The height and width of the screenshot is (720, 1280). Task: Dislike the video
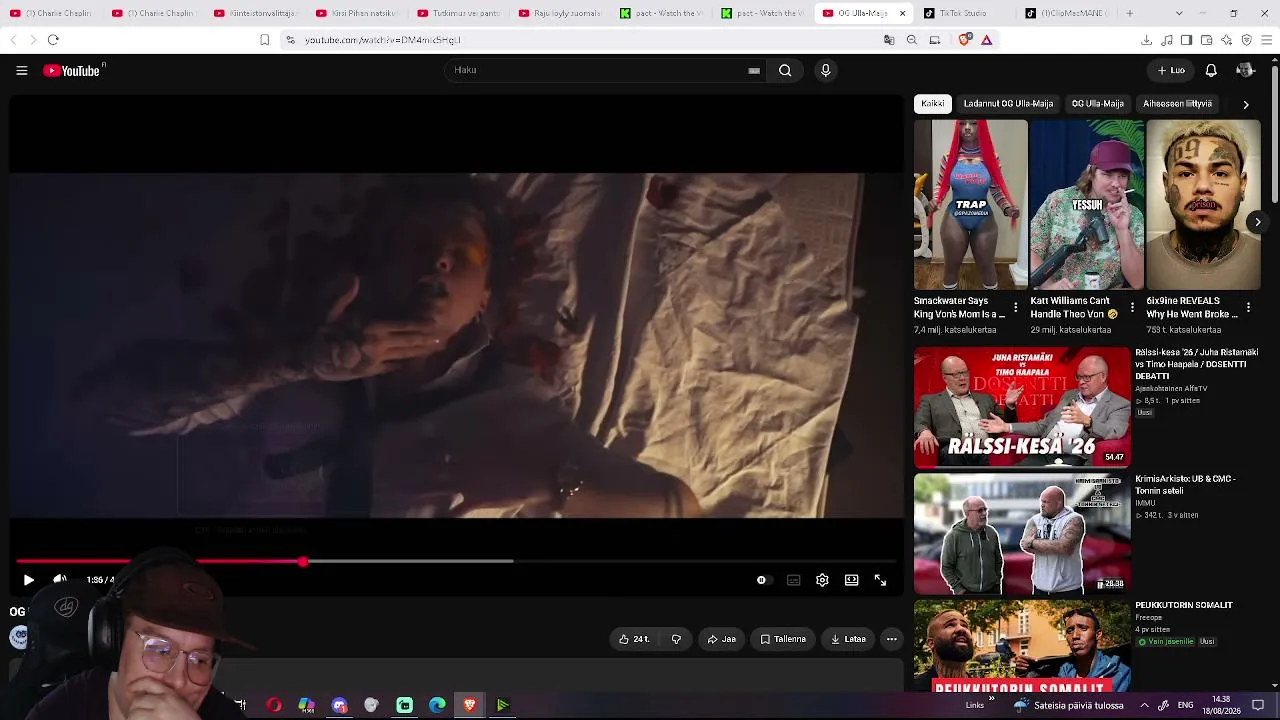pos(676,639)
